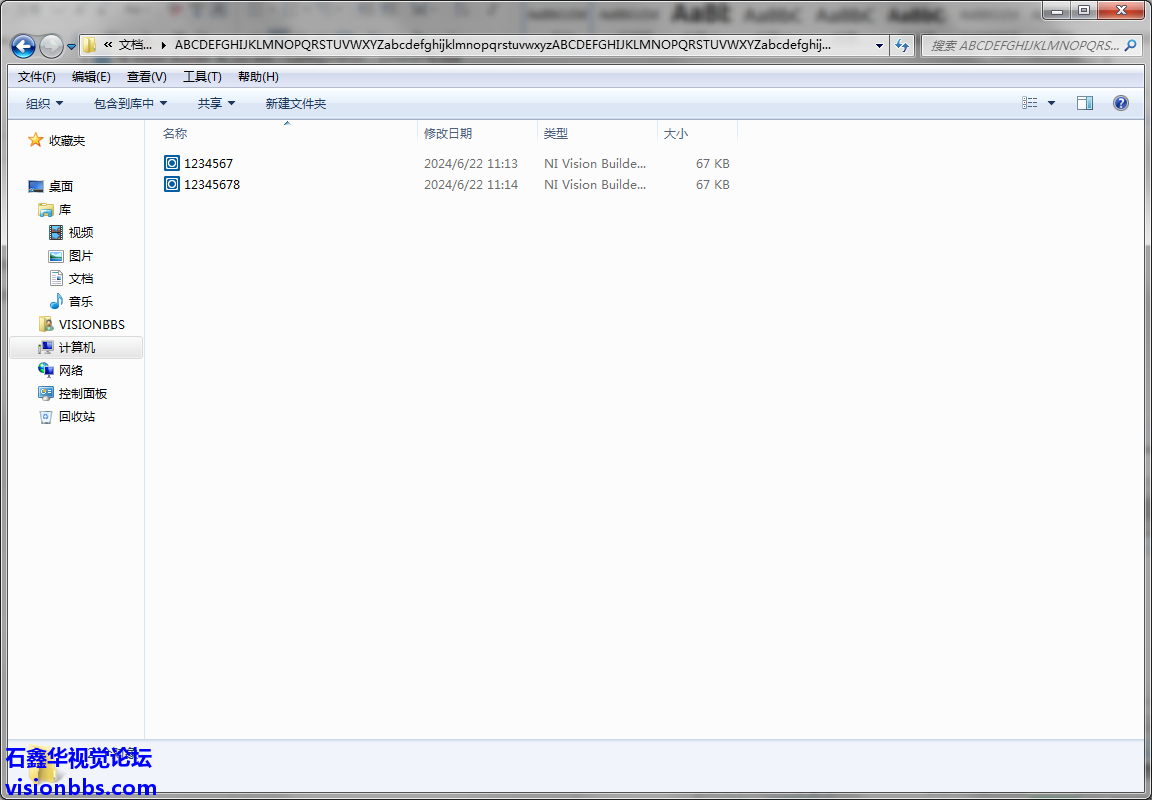Screen dimensions: 1152x800
Task: Expand the view options dropdown arrow
Action: [1051, 103]
